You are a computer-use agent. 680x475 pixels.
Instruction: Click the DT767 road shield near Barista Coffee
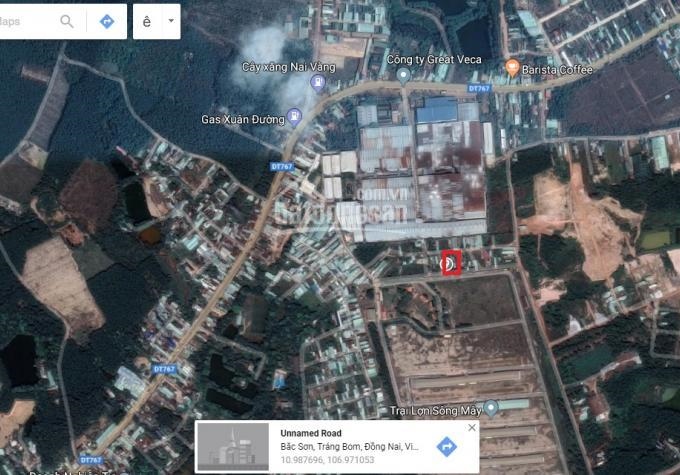coord(479,88)
